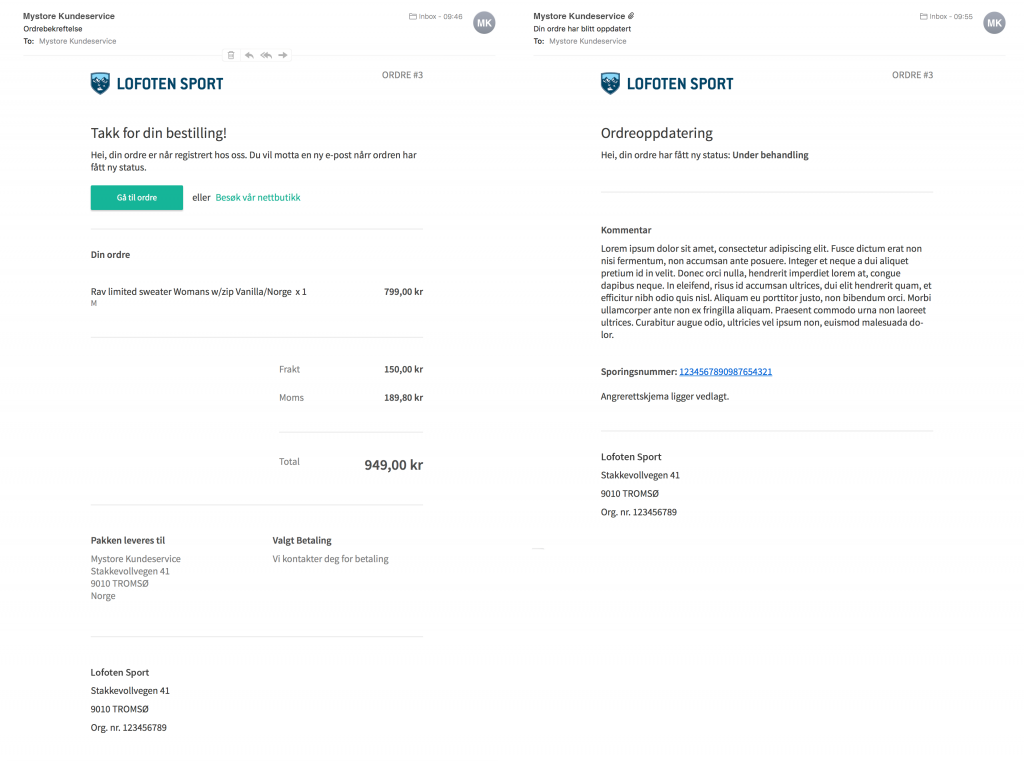Click the Inbox folder icon at 09:46
1024x761 pixels.
coord(413,17)
